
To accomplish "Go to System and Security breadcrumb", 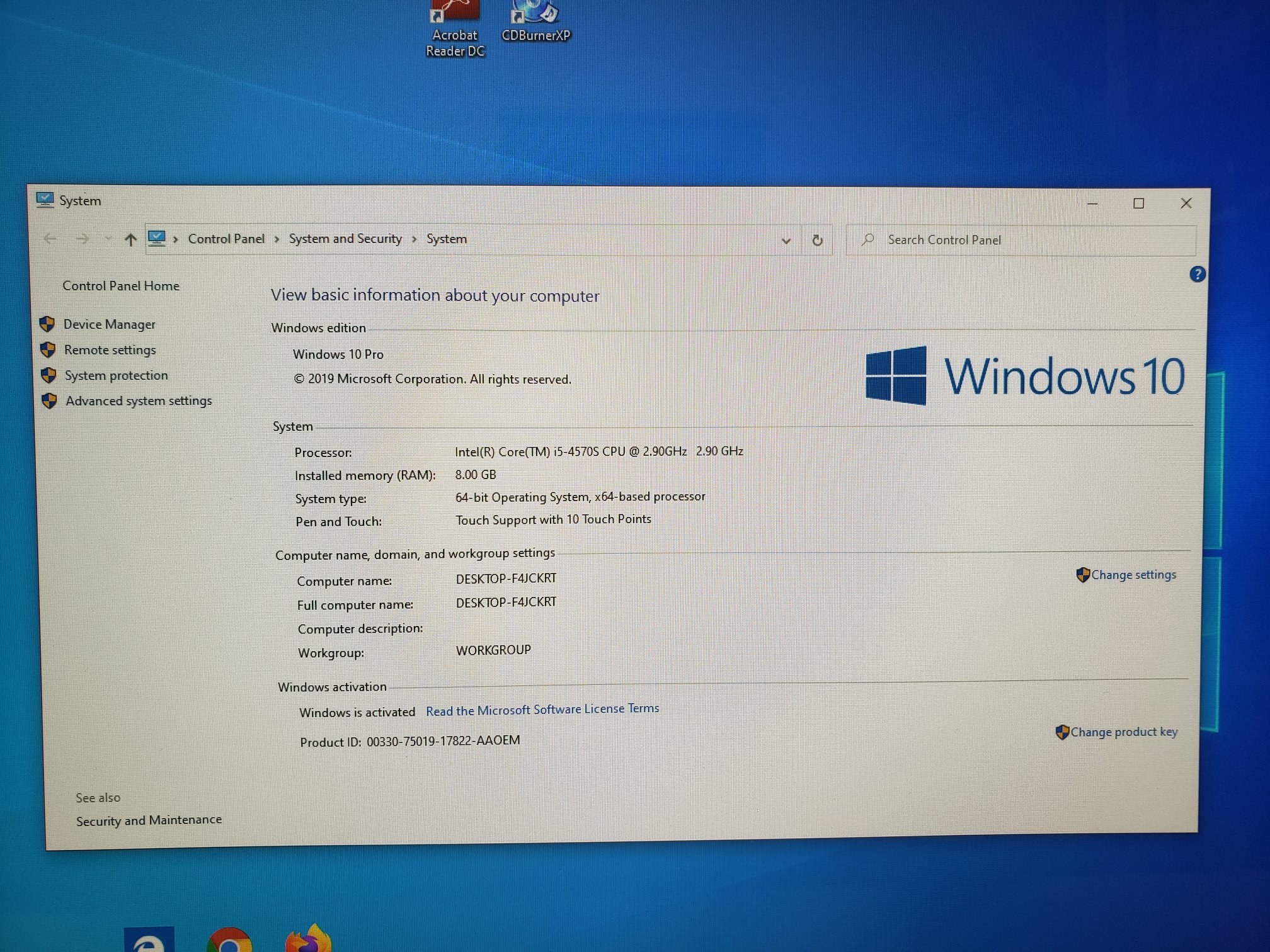I will pos(345,239).
